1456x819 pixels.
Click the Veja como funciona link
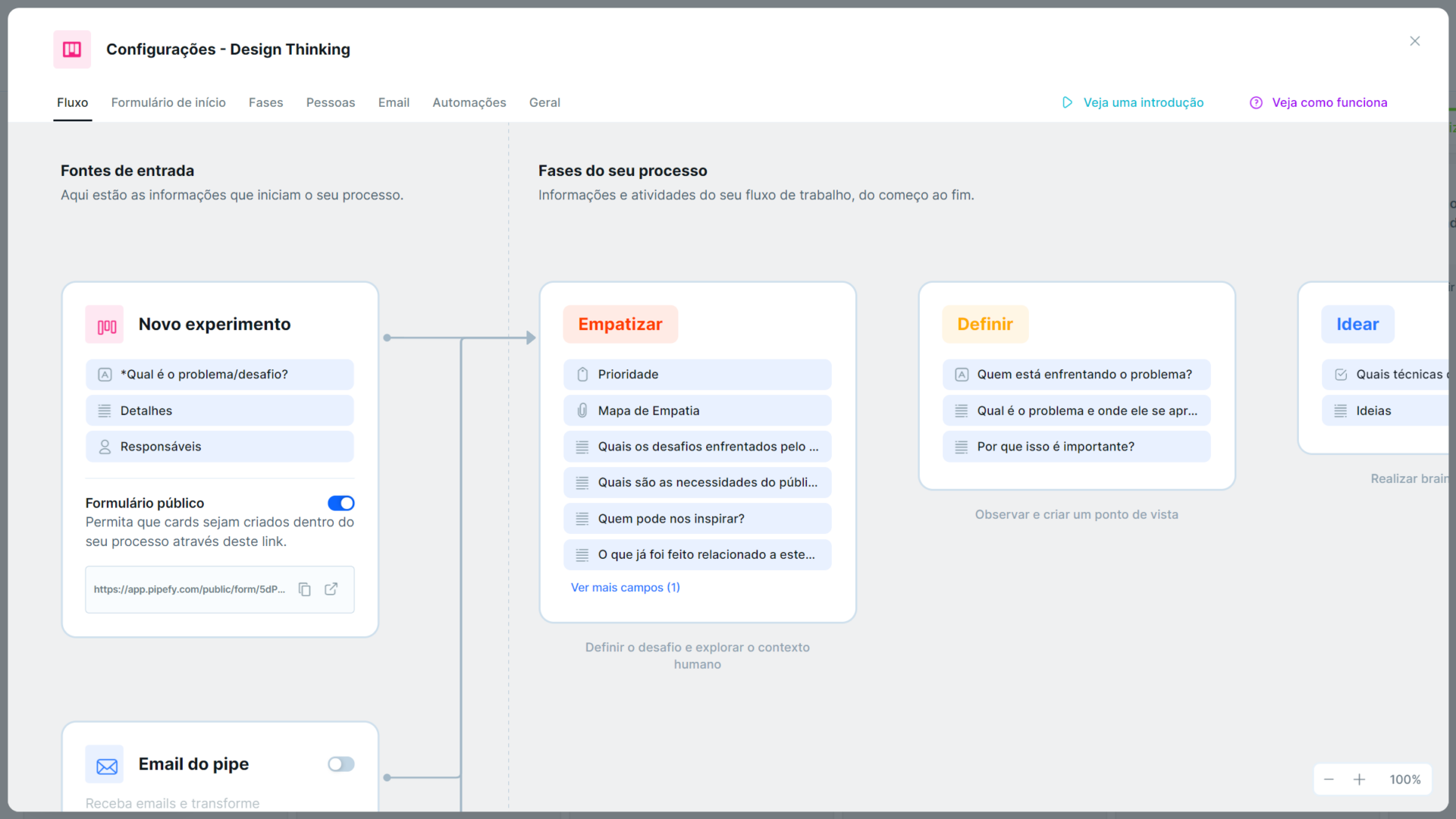[1330, 102]
